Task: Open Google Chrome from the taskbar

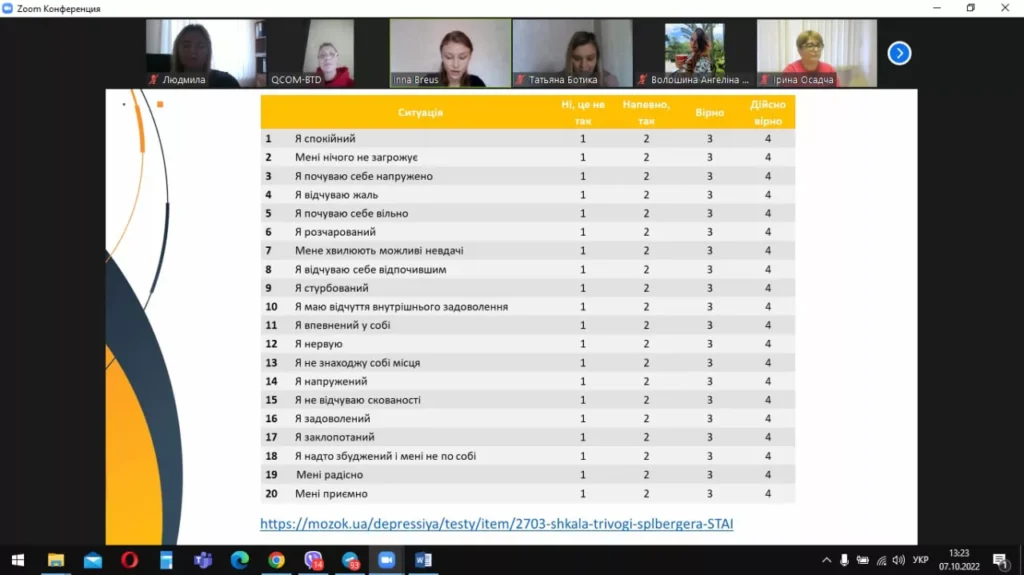Action: [276, 560]
